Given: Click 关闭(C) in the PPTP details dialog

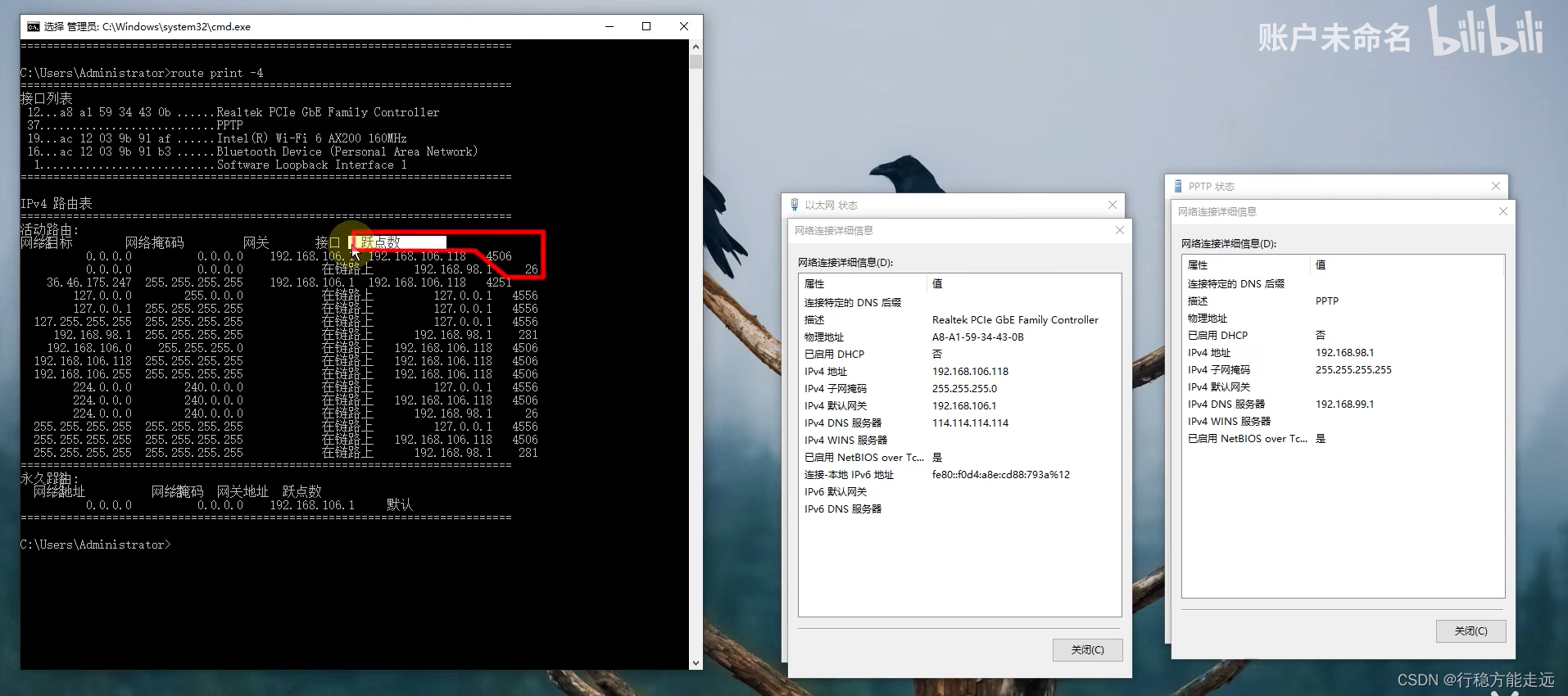Looking at the screenshot, I should pyautogui.click(x=1471, y=630).
